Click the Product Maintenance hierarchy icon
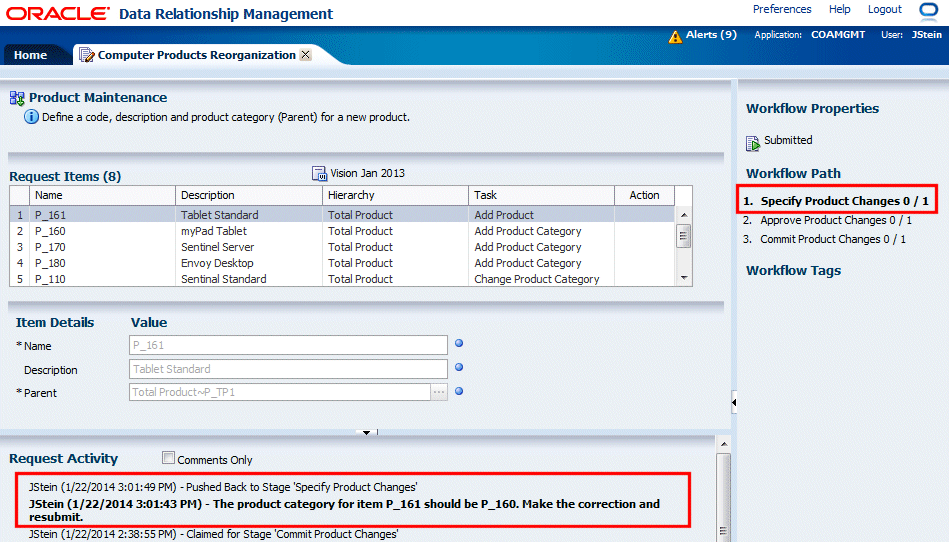 17,98
